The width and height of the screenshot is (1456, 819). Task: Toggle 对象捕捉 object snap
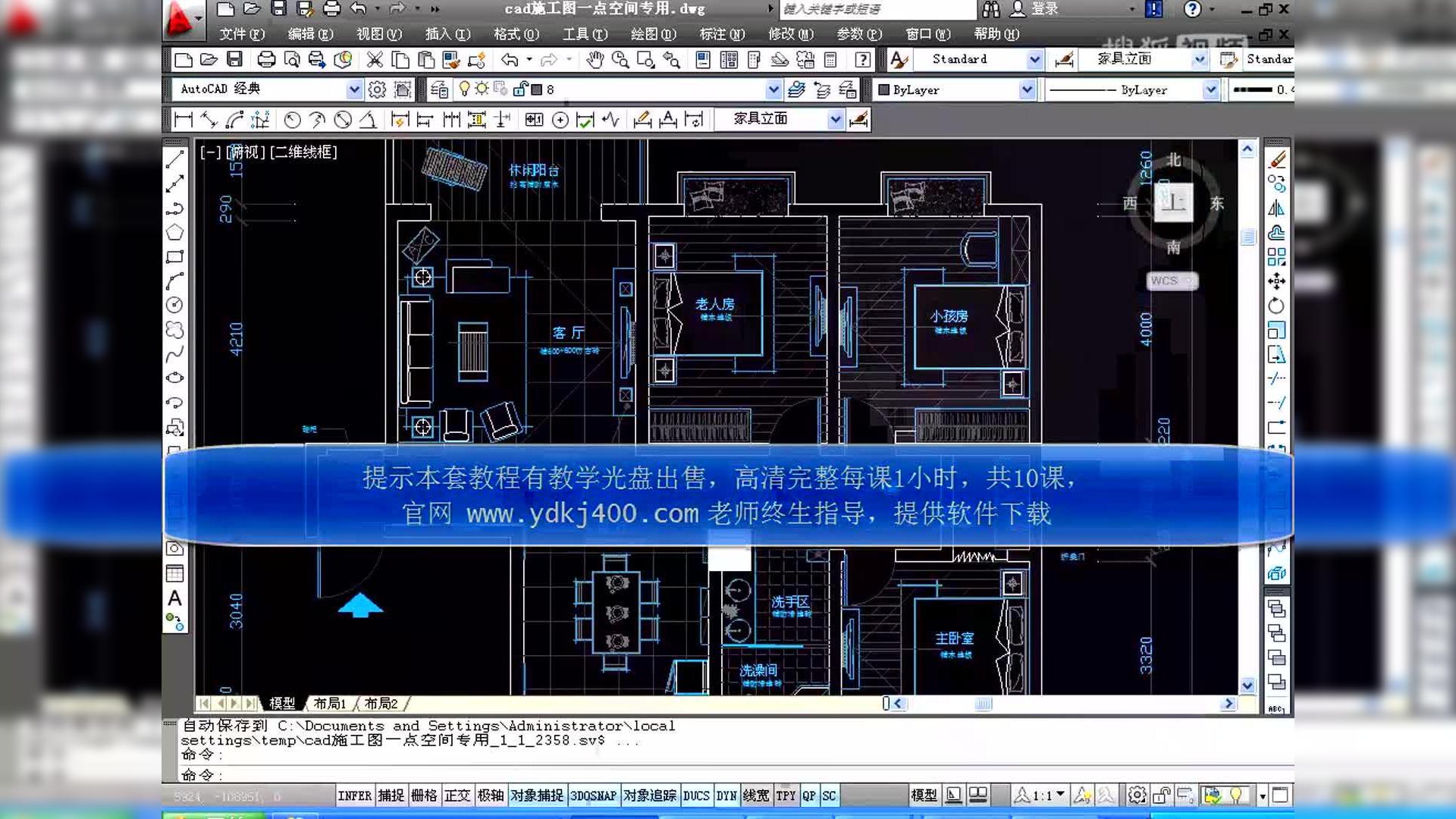[536, 795]
